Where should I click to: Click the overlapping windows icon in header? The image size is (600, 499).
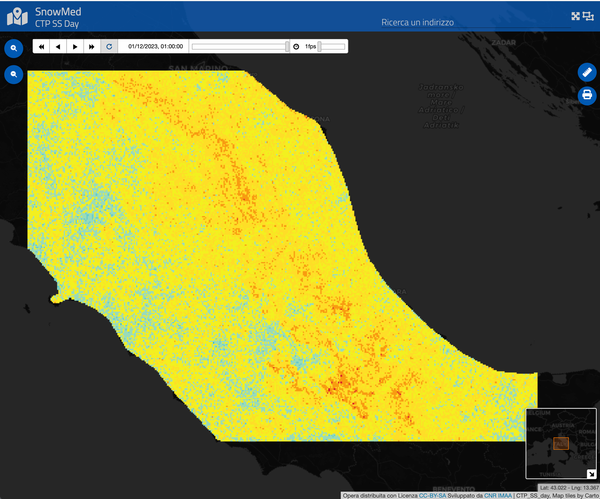589,16
